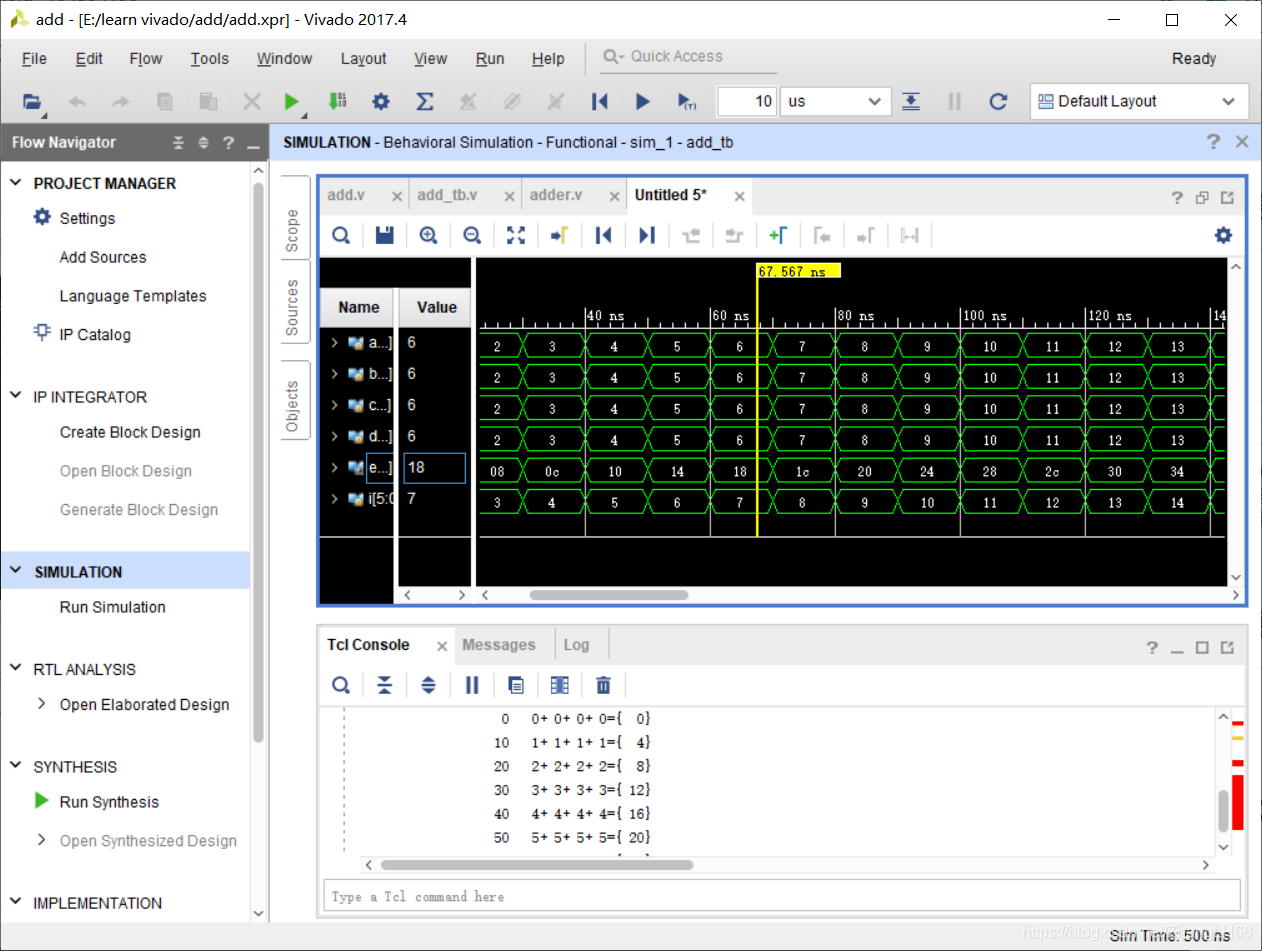Open the Default Layout dropdown

[x=1139, y=101]
